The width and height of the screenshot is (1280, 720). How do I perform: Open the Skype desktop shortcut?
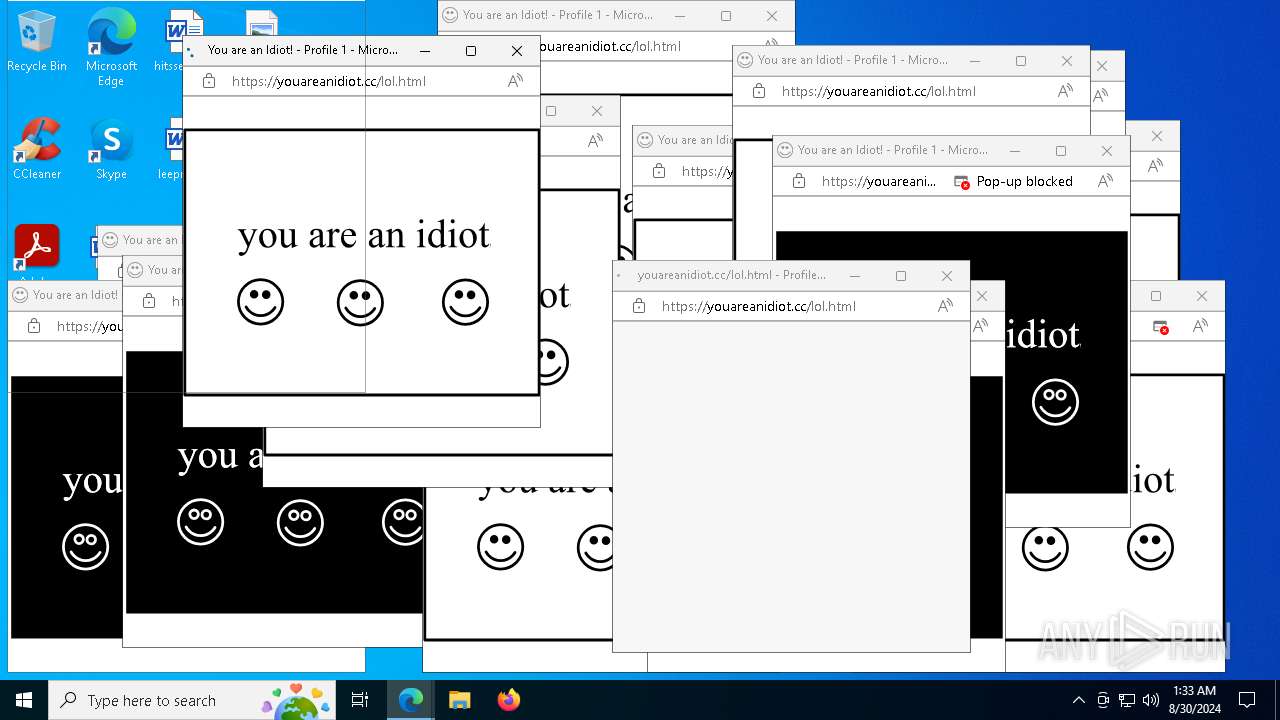[111, 148]
